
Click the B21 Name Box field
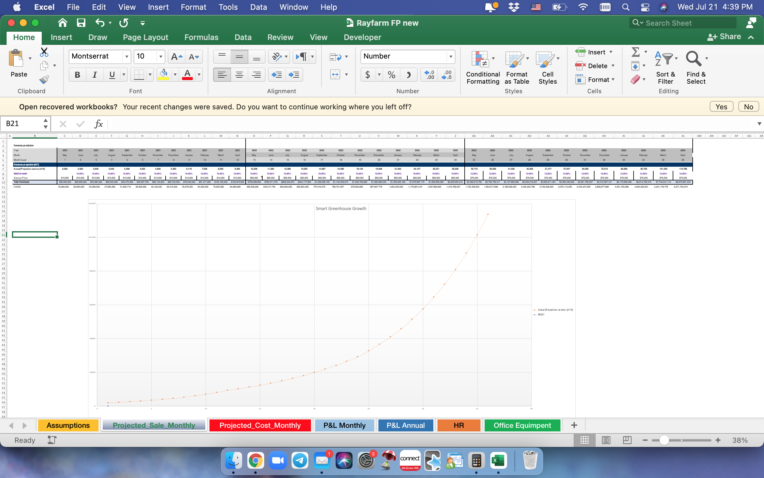(22, 124)
